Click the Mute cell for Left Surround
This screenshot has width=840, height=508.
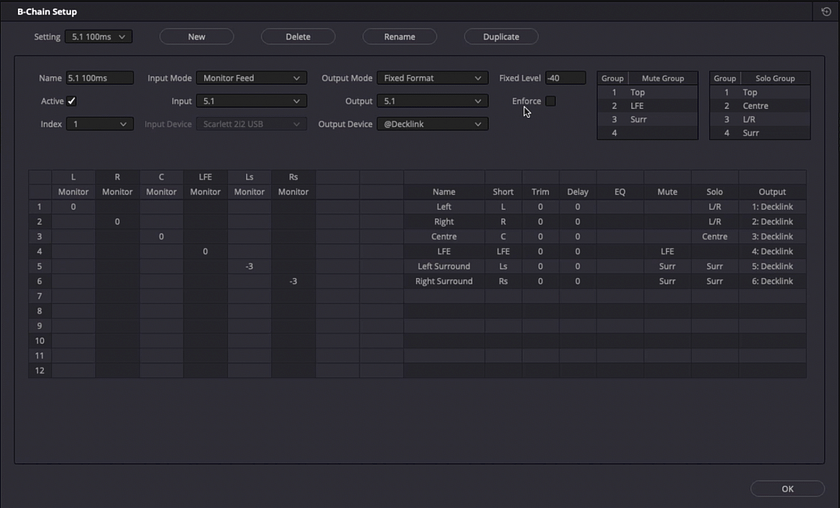667,266
